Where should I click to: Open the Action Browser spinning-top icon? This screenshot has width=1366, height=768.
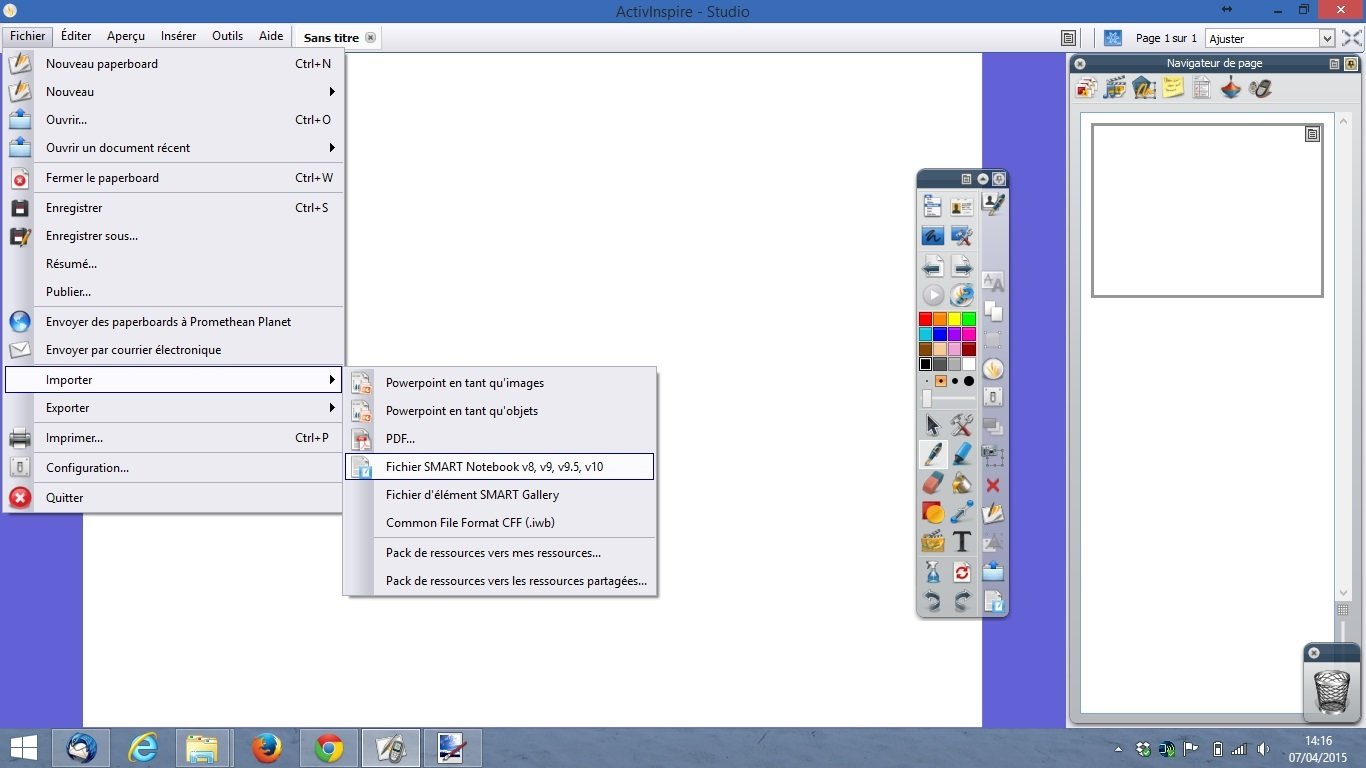pyautogui.click(x=1231, y=88)
